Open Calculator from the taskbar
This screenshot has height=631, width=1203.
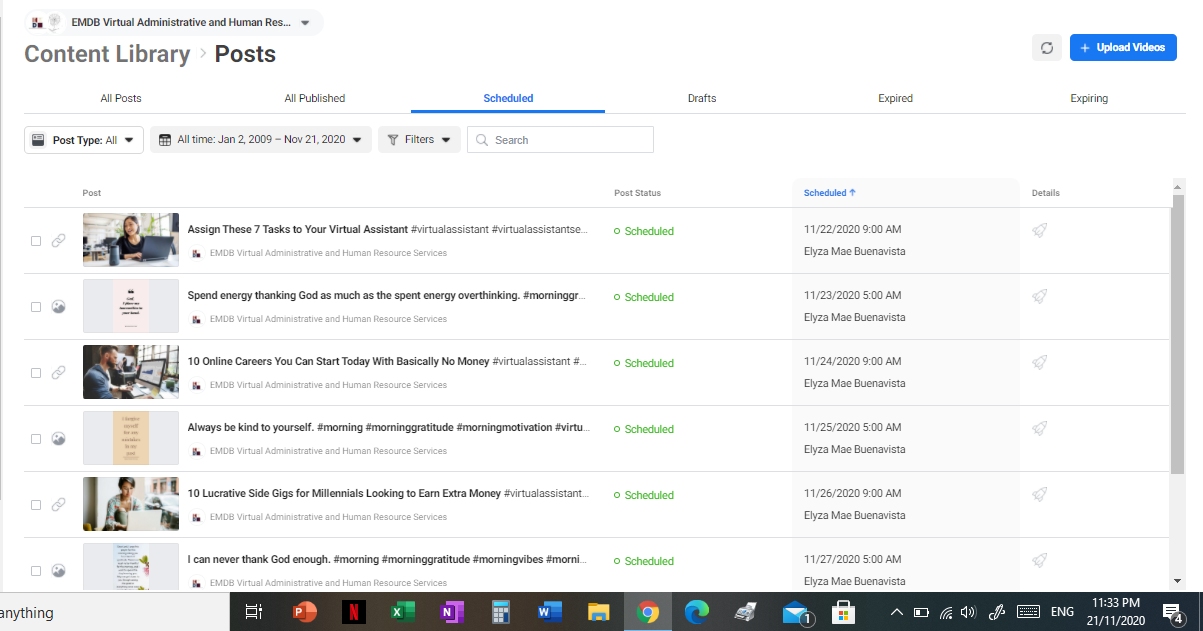pos(500,612)
